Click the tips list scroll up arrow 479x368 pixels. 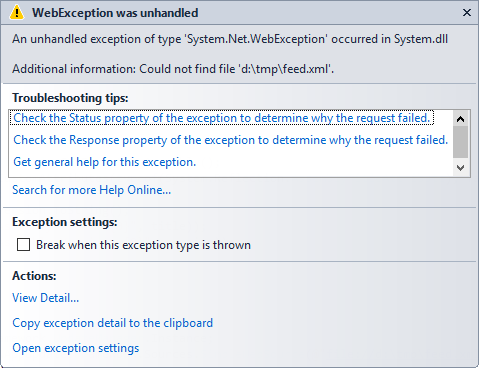click(x=461, y=119)
